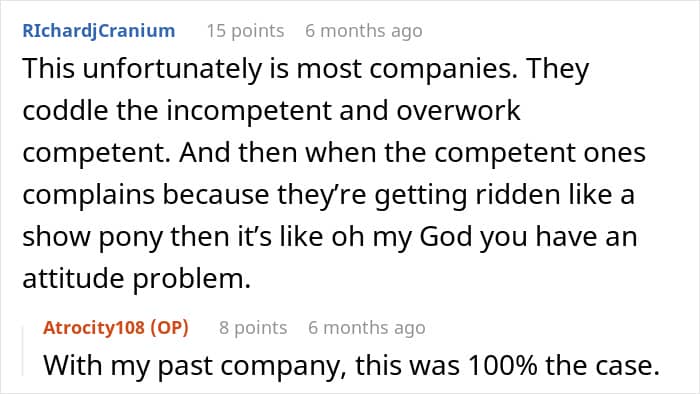Image resolution: width=700 pixels, height=394 pixels.
Task: Click the word 'overwork' in the comment
Action: [458, 111]
